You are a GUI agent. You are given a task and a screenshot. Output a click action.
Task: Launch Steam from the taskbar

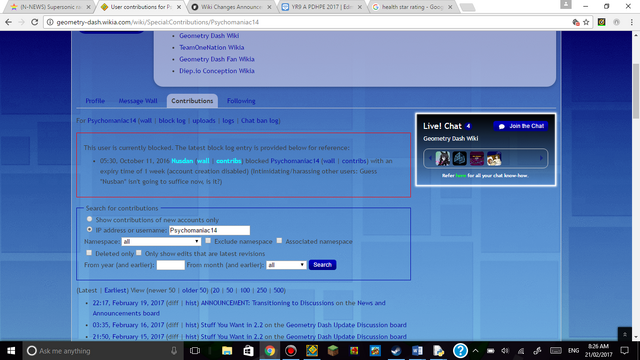pos(396,351)
